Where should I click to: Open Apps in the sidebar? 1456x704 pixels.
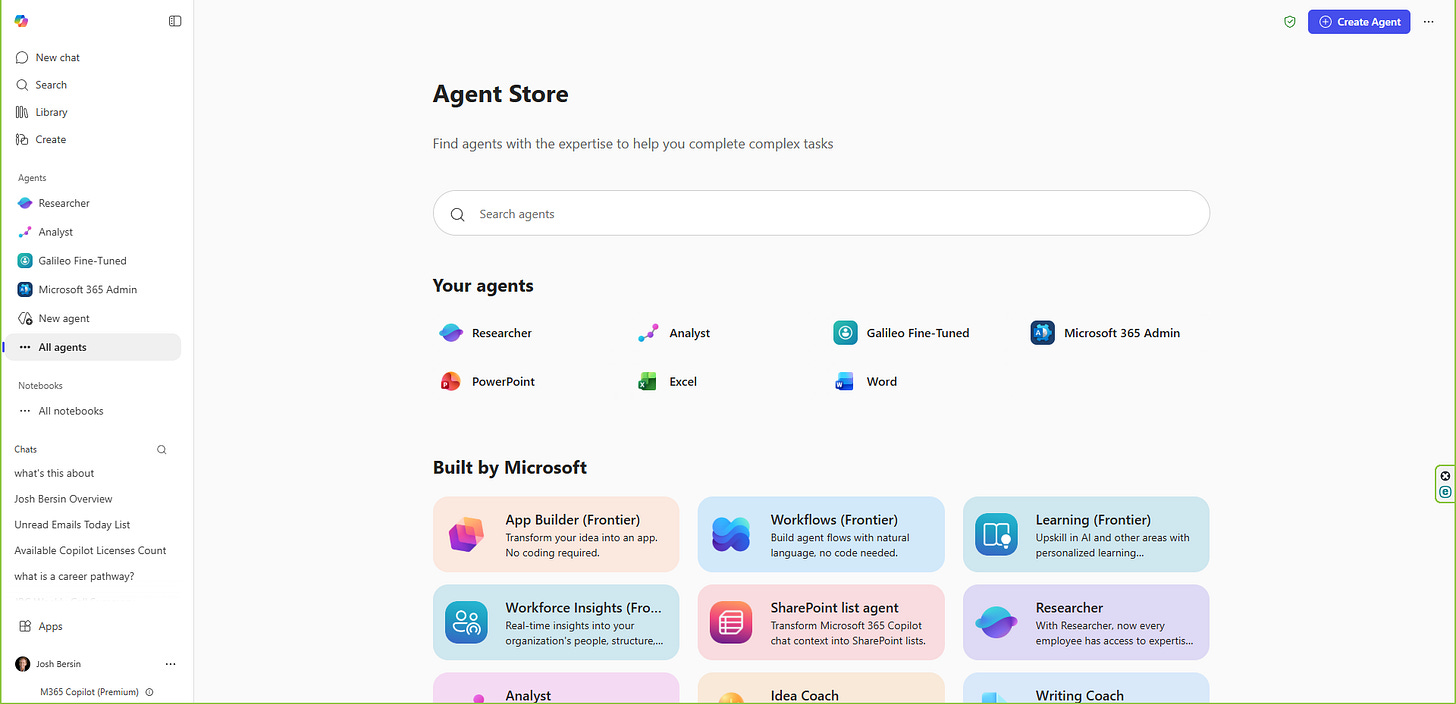41,626
